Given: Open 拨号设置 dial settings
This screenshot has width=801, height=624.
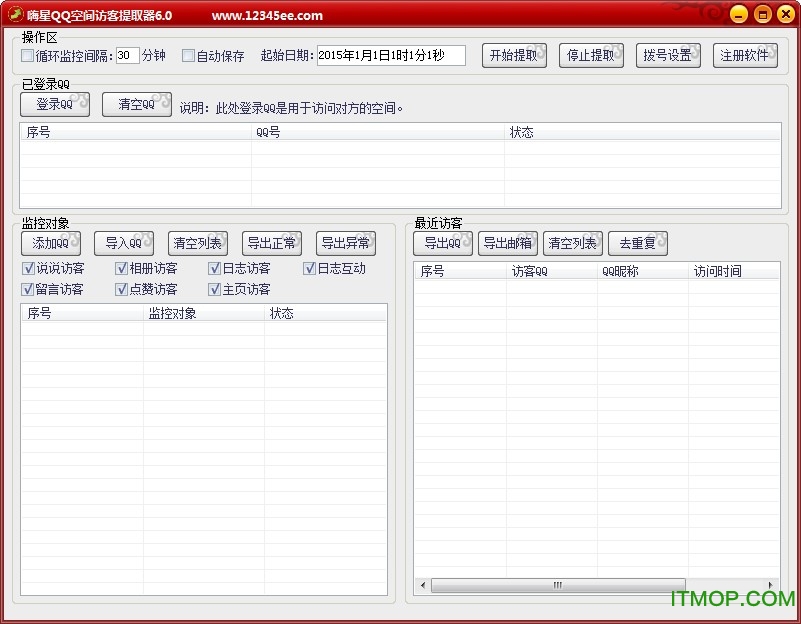Looking at the screenshot, I should (667, 56).
